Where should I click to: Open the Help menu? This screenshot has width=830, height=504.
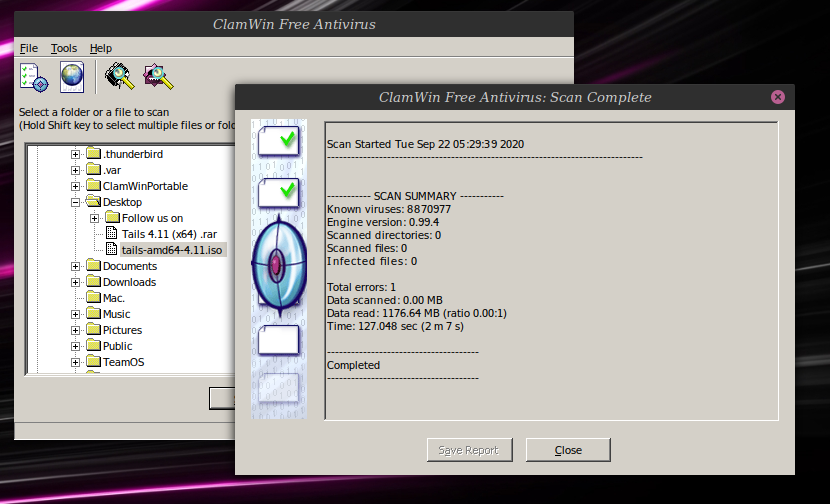pos(101,48)
